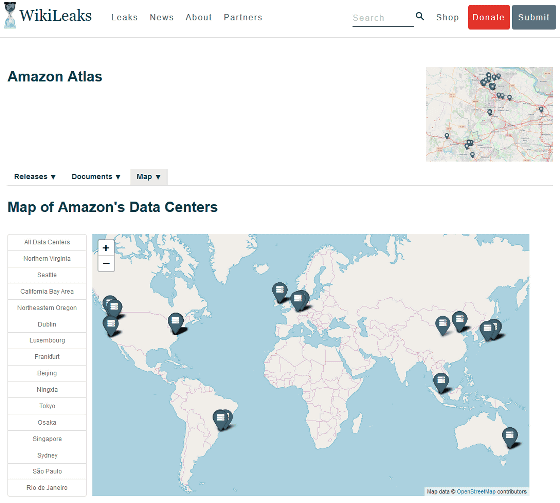Click the Ningxia marker in western China

(442, 325)
